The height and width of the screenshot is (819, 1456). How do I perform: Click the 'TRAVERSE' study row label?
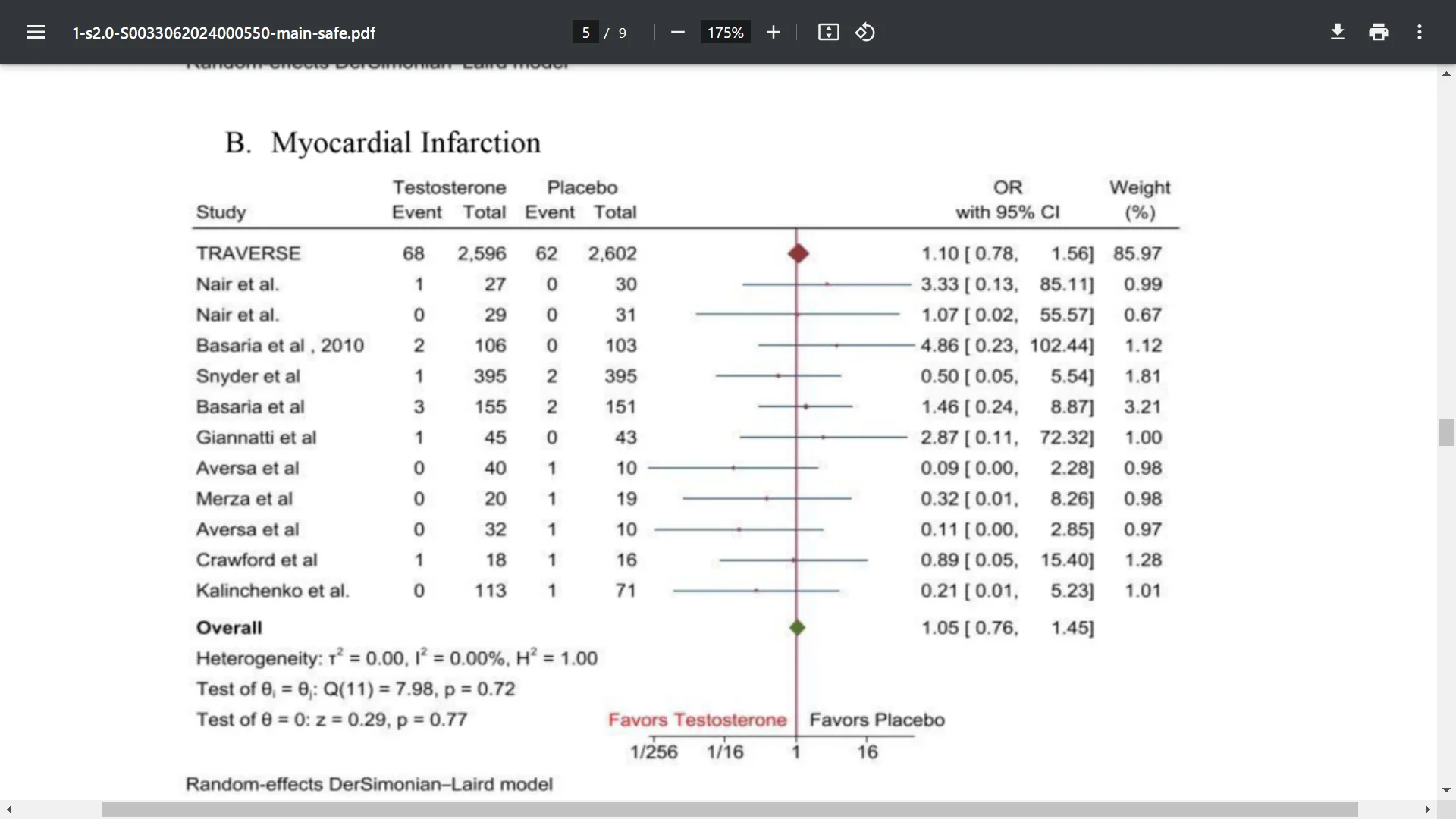(x=249, y=253)
